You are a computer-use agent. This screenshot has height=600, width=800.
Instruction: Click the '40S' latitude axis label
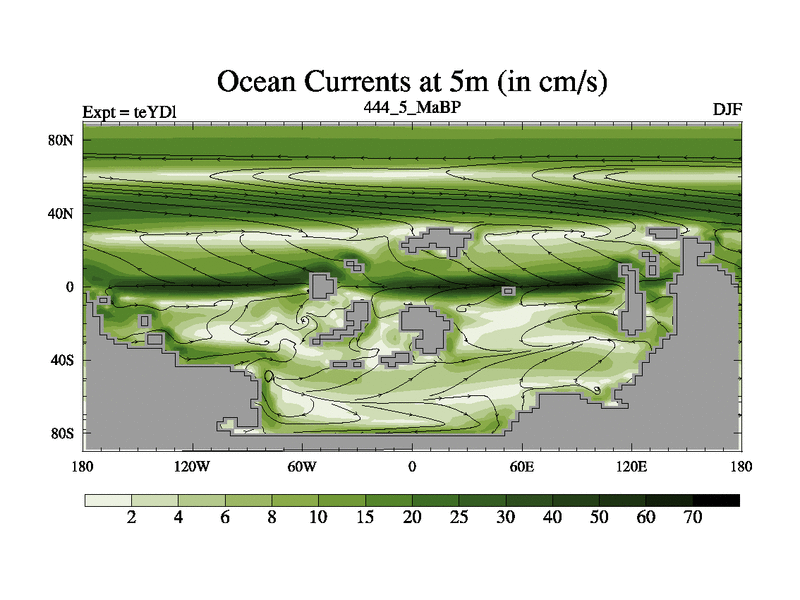pyautogui.click(x=63, y=360)
